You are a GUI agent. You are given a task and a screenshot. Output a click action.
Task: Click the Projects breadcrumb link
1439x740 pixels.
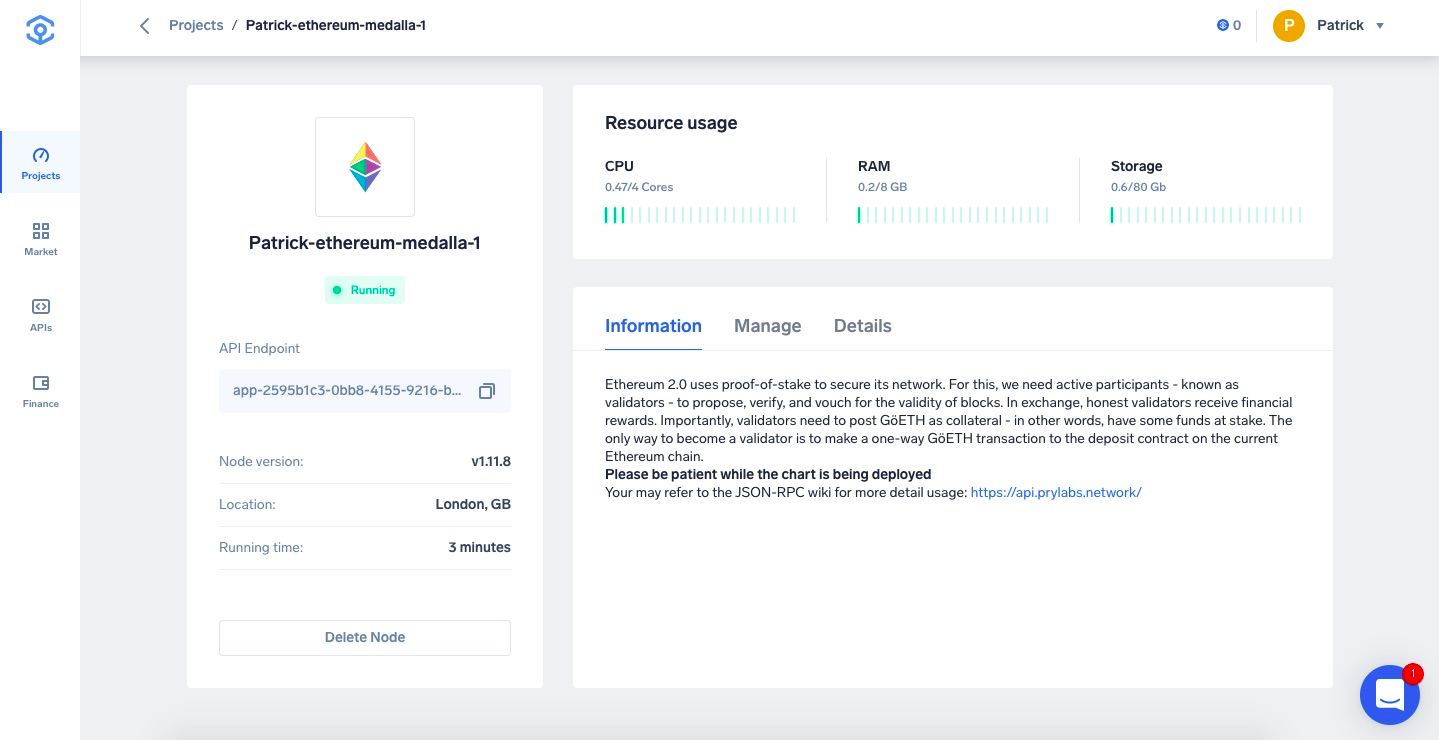[x=196, y=25]
